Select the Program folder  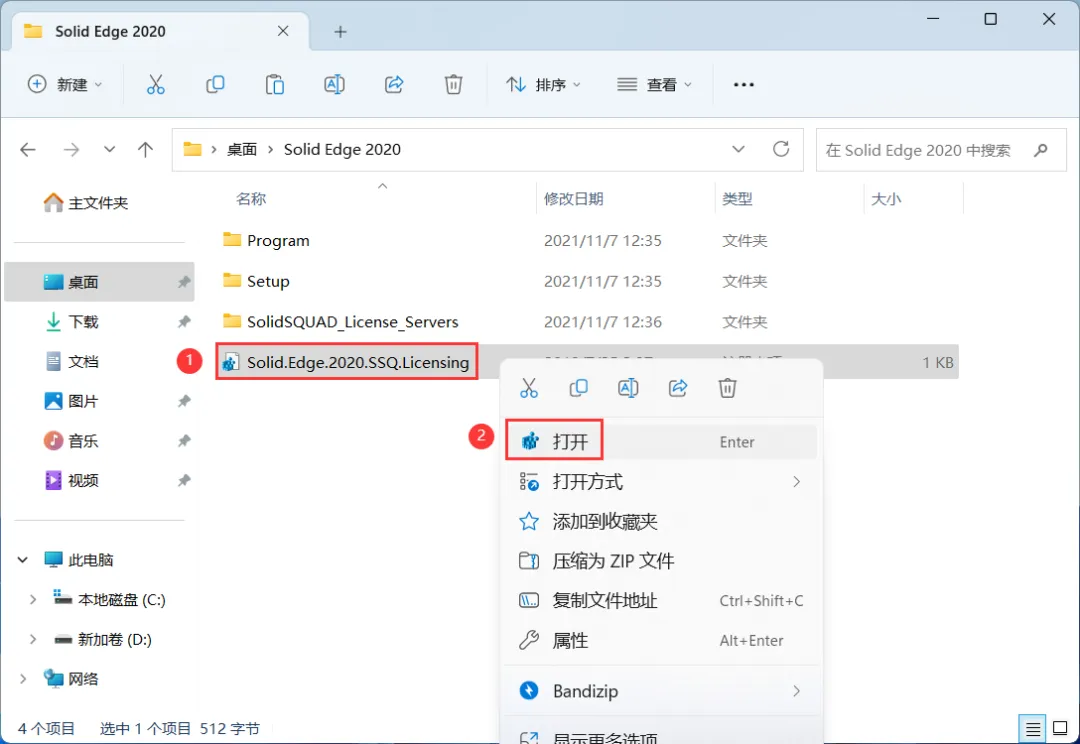point(278,240)
